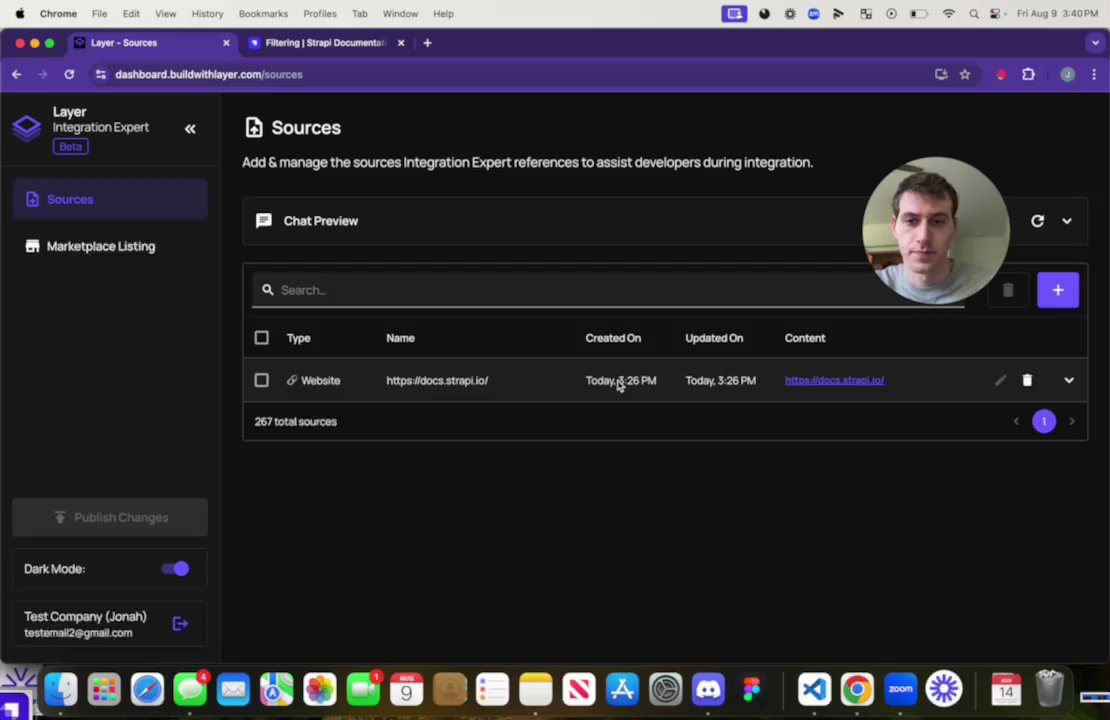Click the site info icon in address bar

pos(101,74)
